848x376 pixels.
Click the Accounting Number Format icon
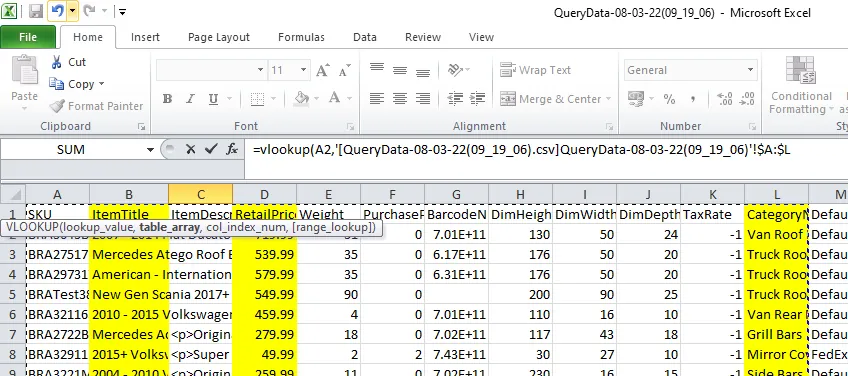[x=636, y=98]
